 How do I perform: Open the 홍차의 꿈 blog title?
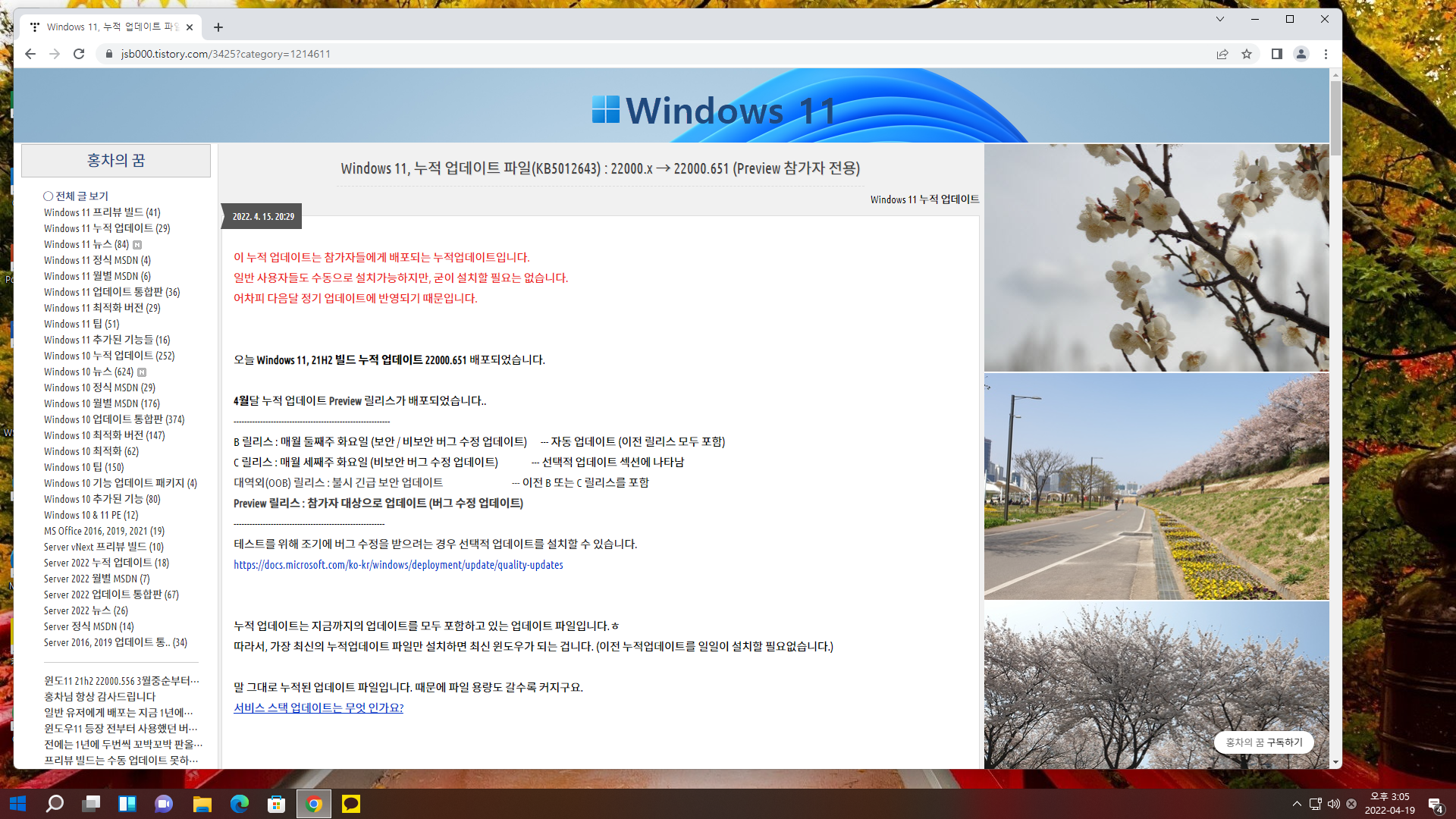(x=116, y=161)
